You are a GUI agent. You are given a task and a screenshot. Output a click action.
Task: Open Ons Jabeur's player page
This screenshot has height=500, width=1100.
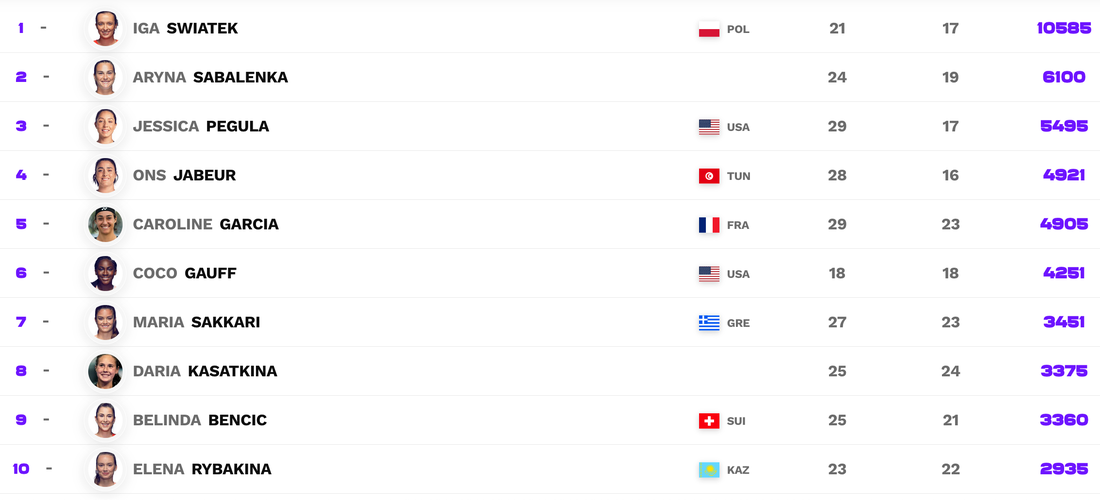pyautogui.click(x=184, y=175)
